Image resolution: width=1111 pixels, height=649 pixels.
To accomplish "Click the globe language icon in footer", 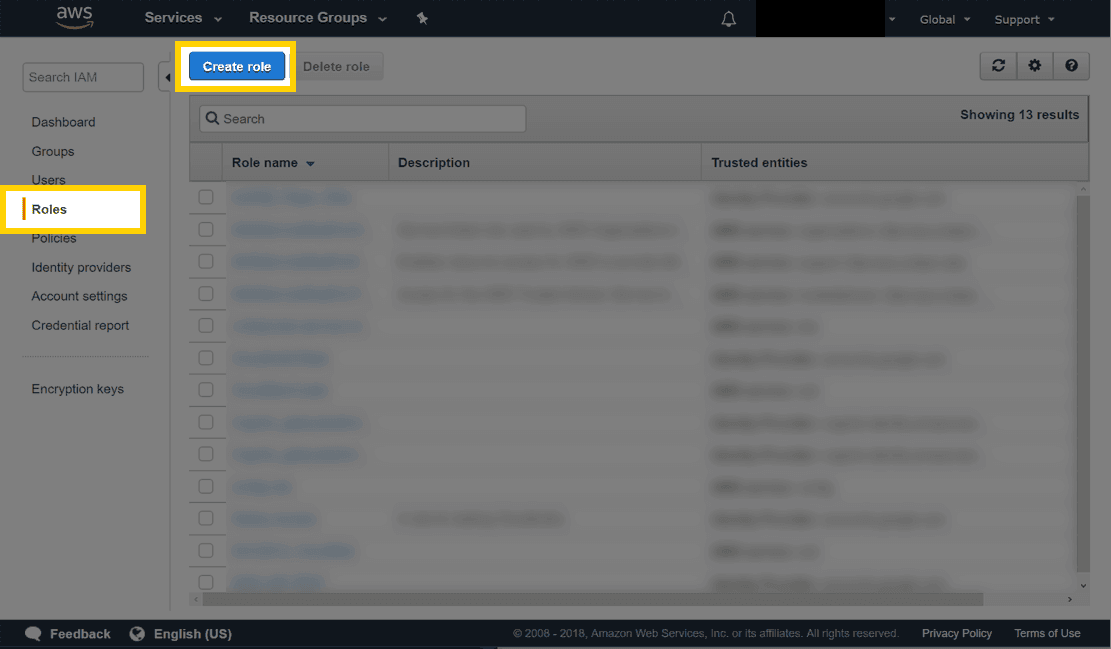I will (x=137, y=634).
